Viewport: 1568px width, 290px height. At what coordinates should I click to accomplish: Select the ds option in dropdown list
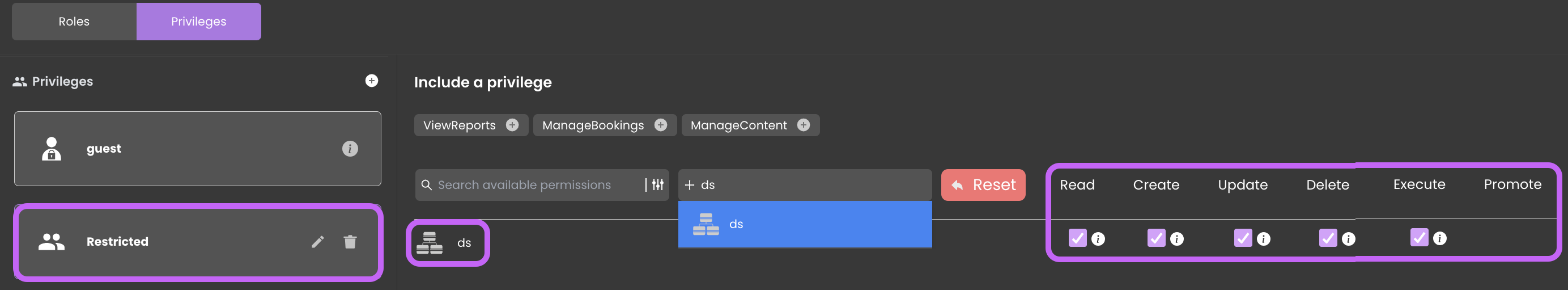pyautogui.click(x=805, y=224)
